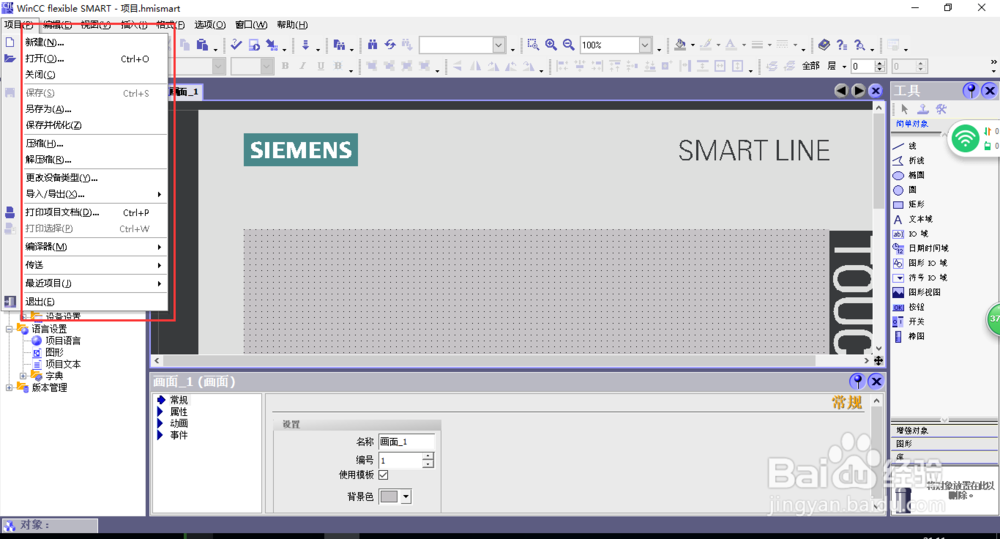Choose Compress (压缩) menu entry
Screen dimensions: 1000x539
pos(94,144)
